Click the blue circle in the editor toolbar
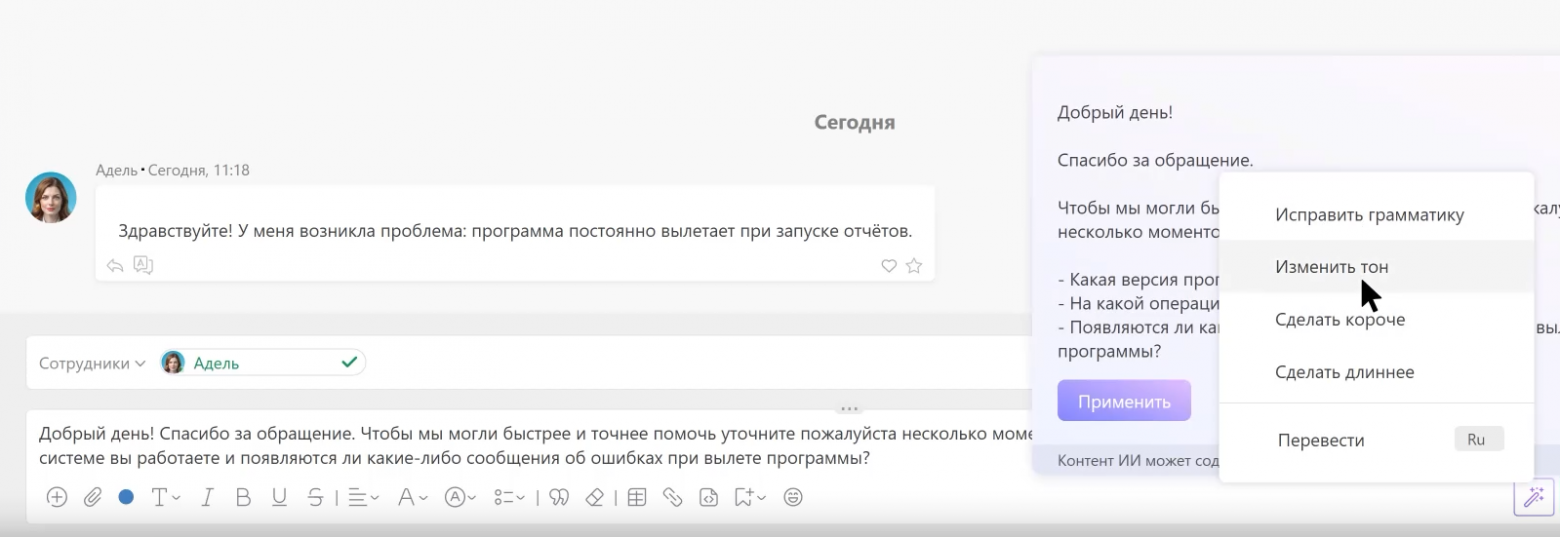This screenshot has width=1560, height=537. click(126, 497)
